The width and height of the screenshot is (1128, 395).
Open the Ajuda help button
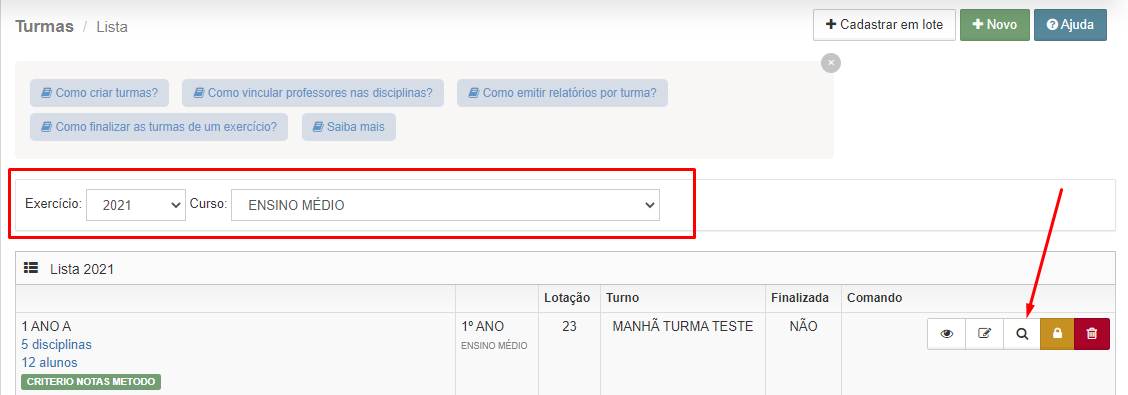point(1070,24)
